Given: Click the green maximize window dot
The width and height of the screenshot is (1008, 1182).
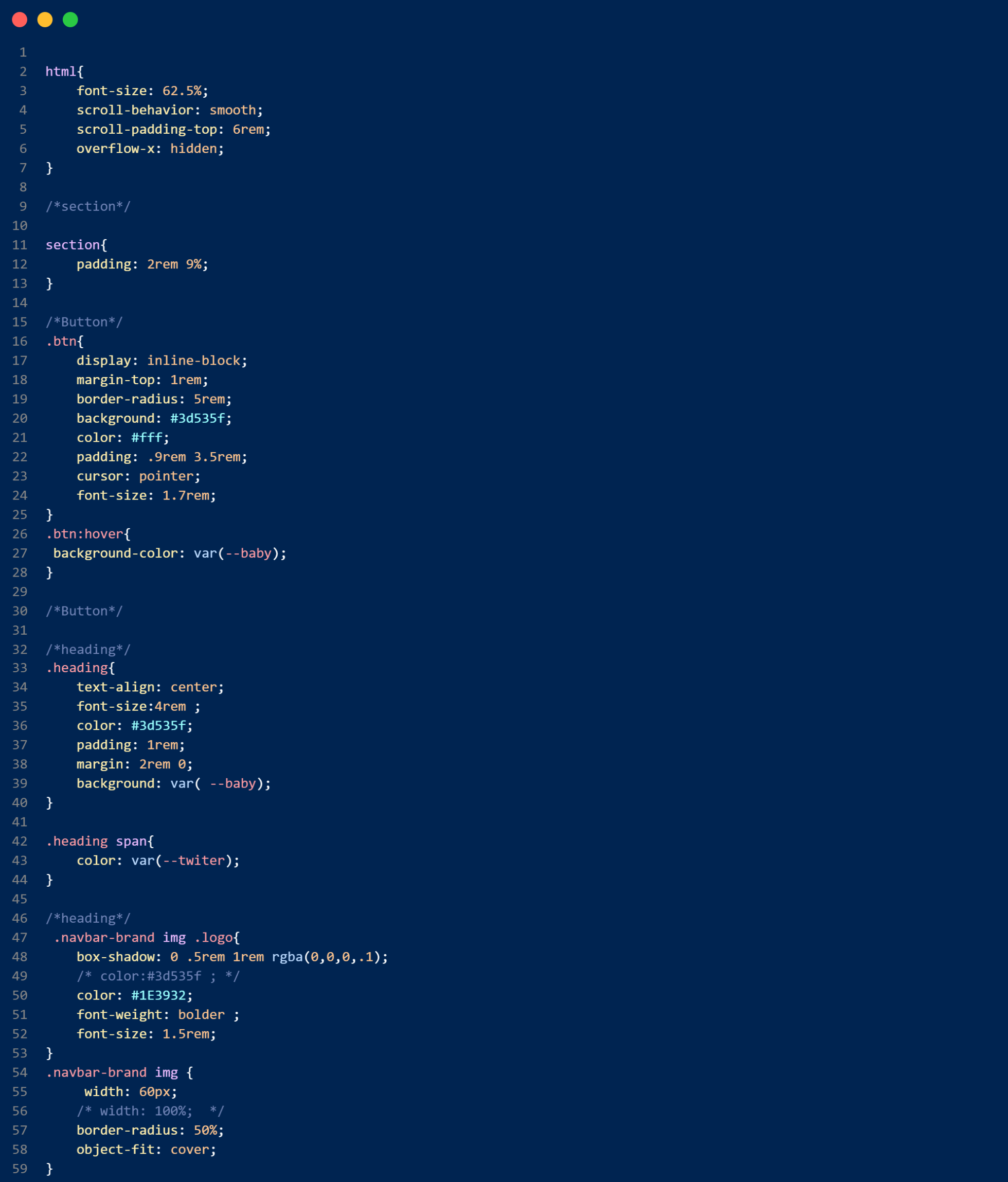Looking at the screenshot, I should point(70,20).
